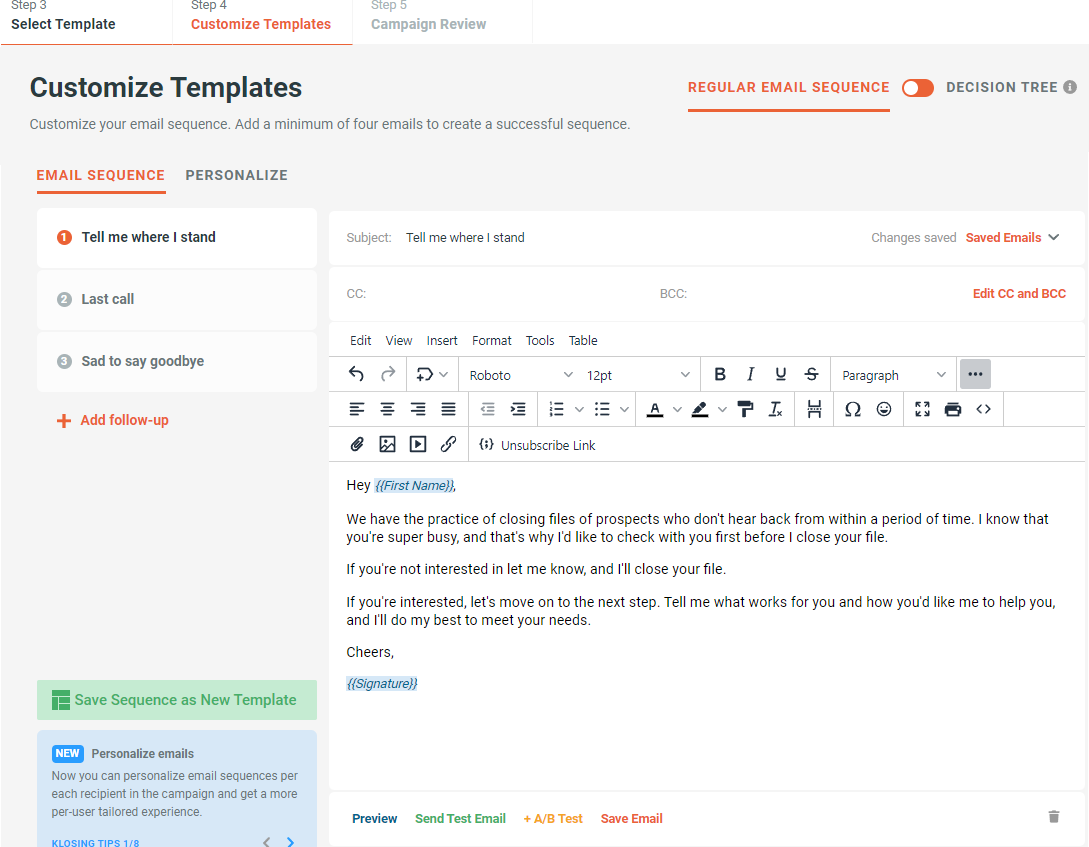This screenshot has width=1089, height=847.
Task: Toggle underline formatting
Action: [x=781, y=375]
